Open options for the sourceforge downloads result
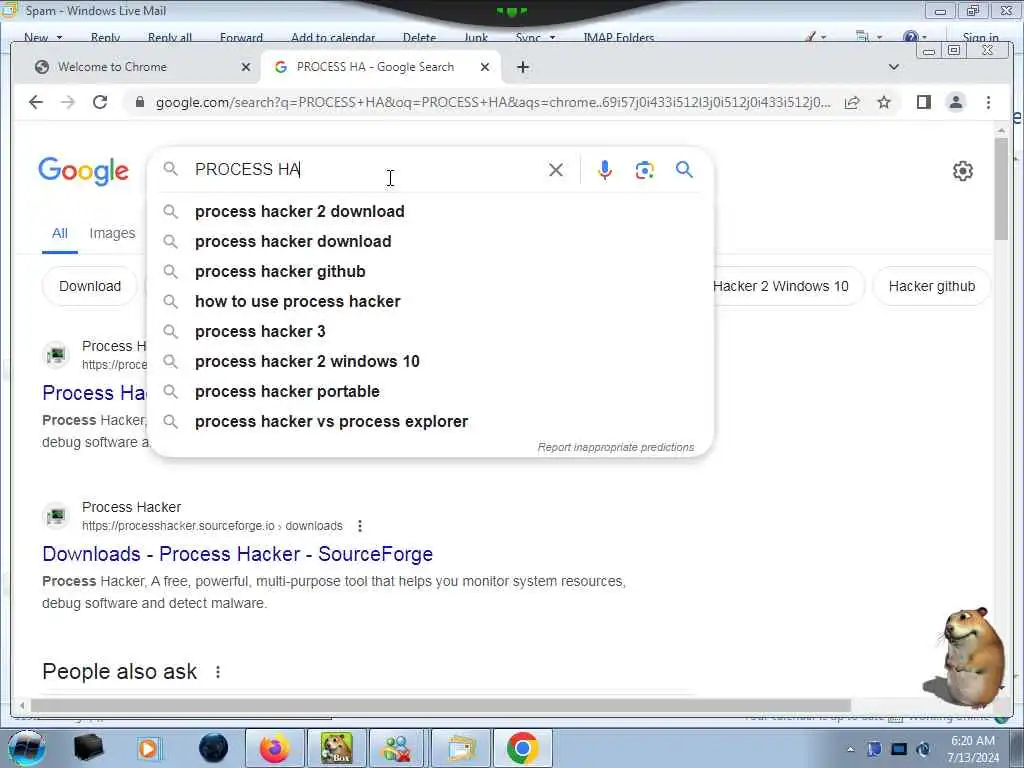Viewport: 1024px width, 768px height. pos(360,526)
